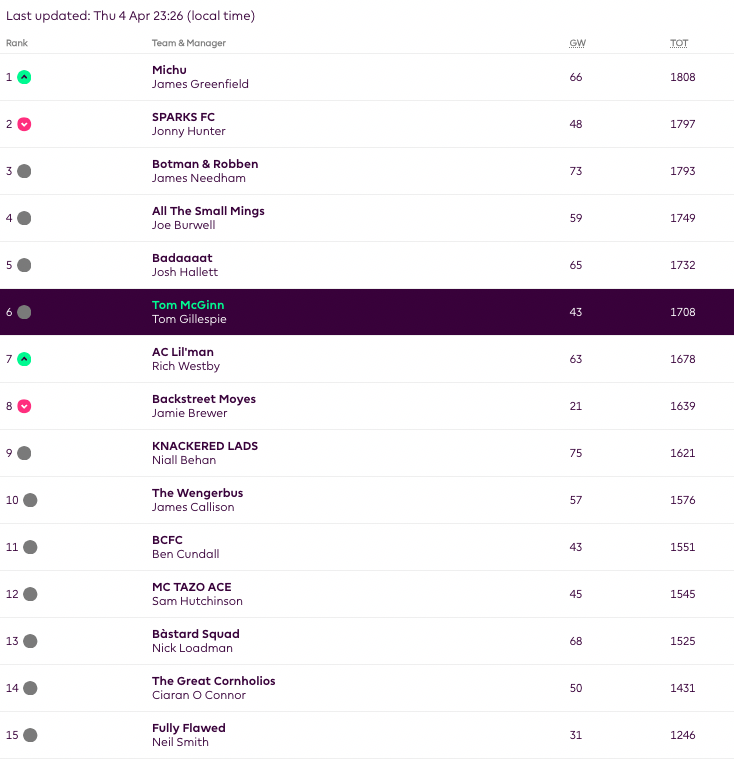The height and width of the screenshot is (759, 734).
Task: Open Bàstard Squad team page
Action: pos(195,634)
